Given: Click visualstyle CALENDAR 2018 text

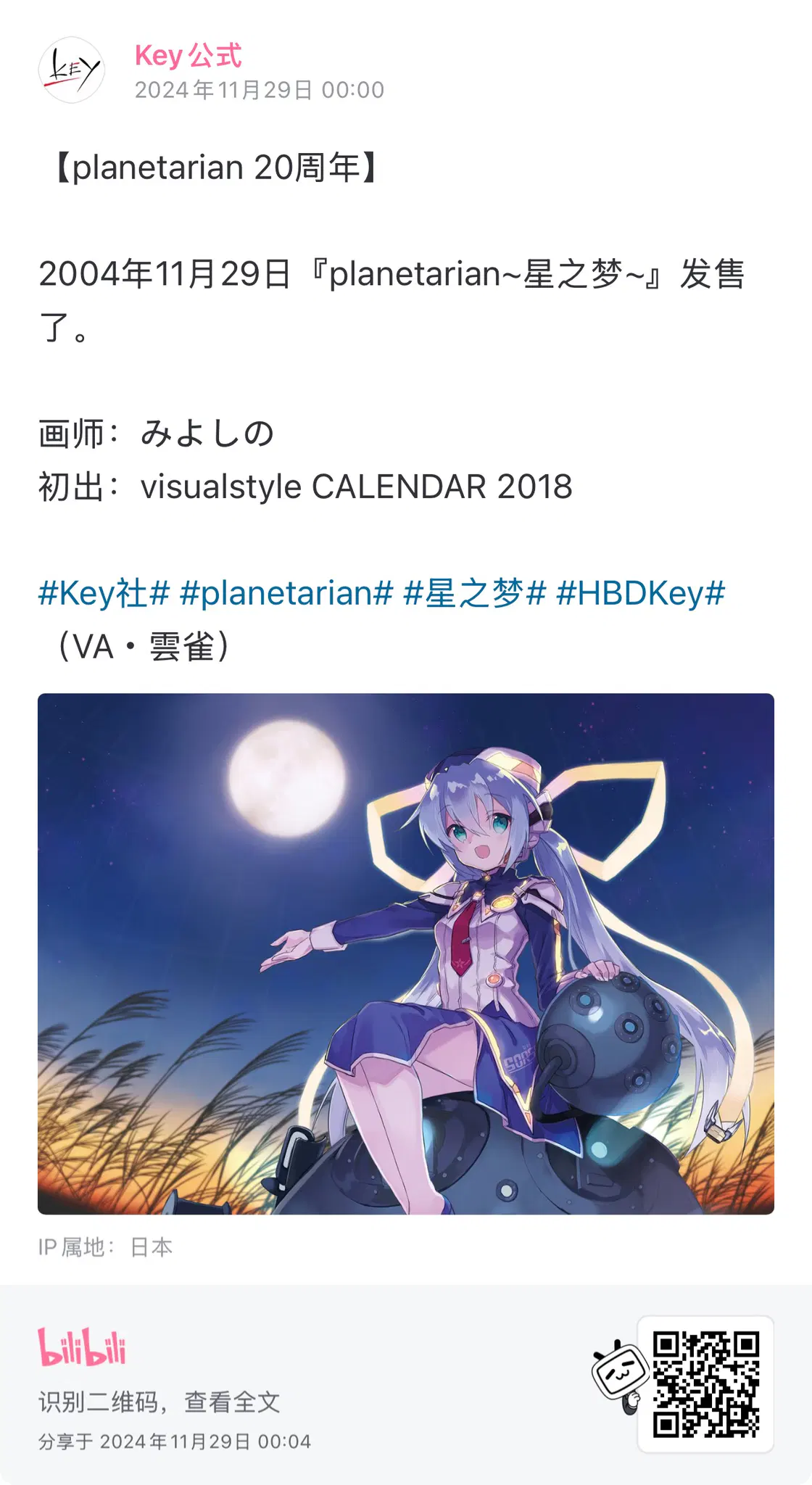Looking at the screenshot, I should [x=357, y=487].
